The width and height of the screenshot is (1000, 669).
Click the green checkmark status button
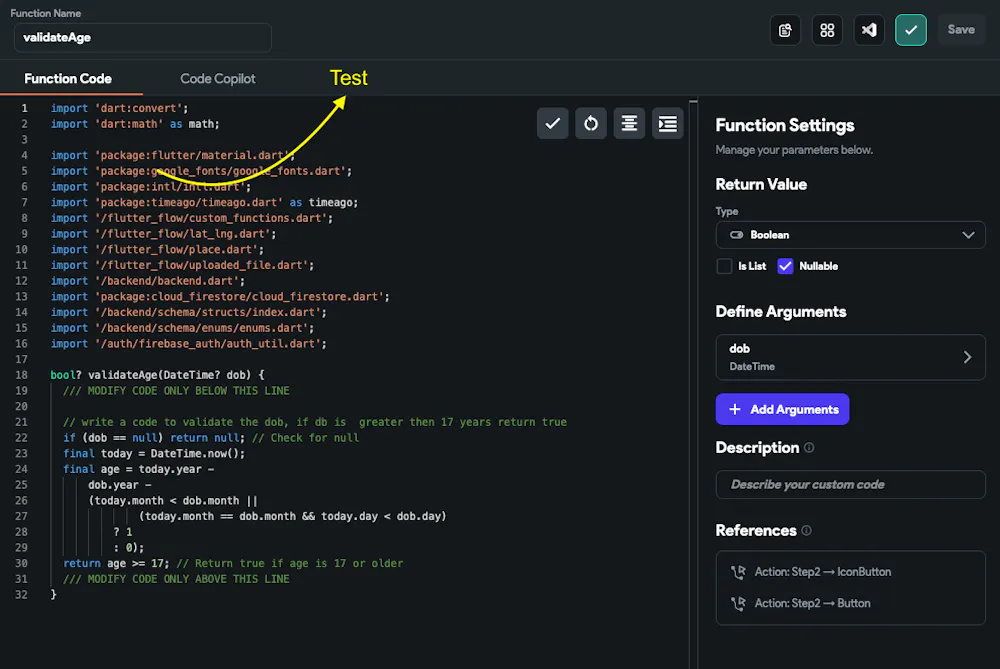pos(911,30)
